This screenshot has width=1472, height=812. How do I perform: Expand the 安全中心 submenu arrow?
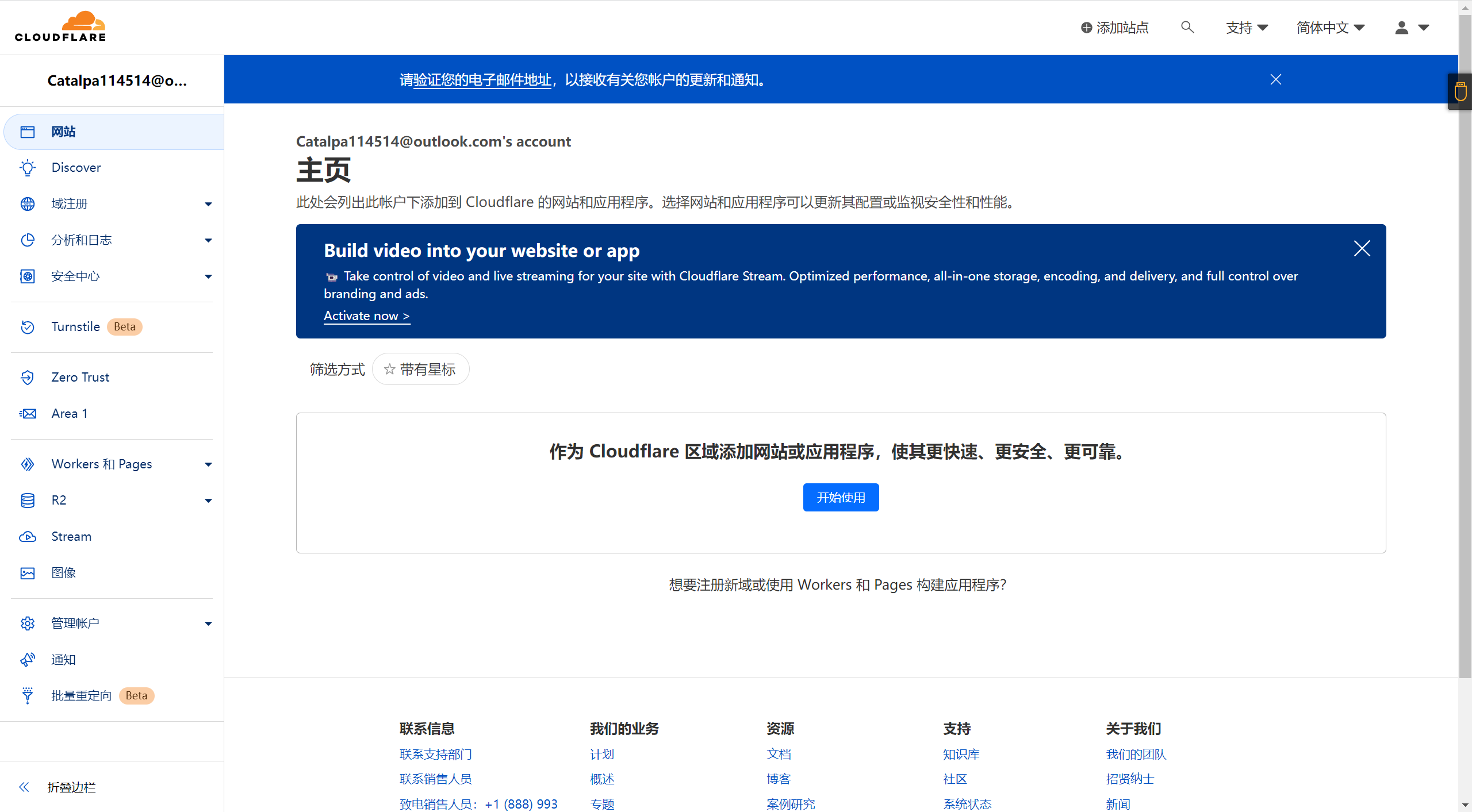pos(208,276)
